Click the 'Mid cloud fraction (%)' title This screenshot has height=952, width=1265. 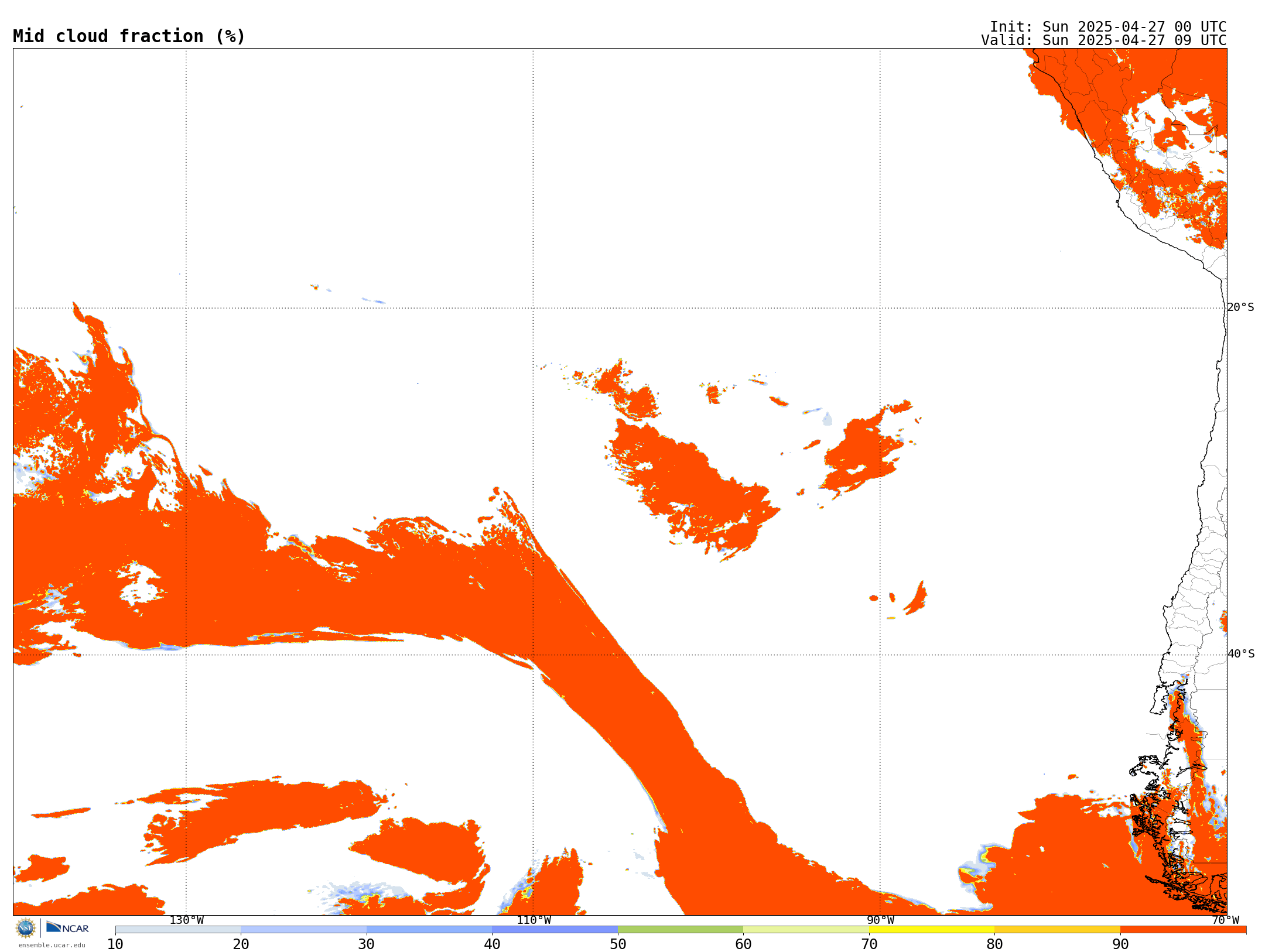click(x=129, y=36)
